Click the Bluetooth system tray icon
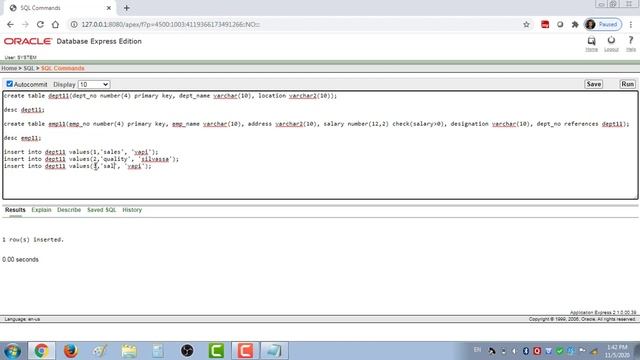Viewport: 640px width, 360px height. click(526, 351)
